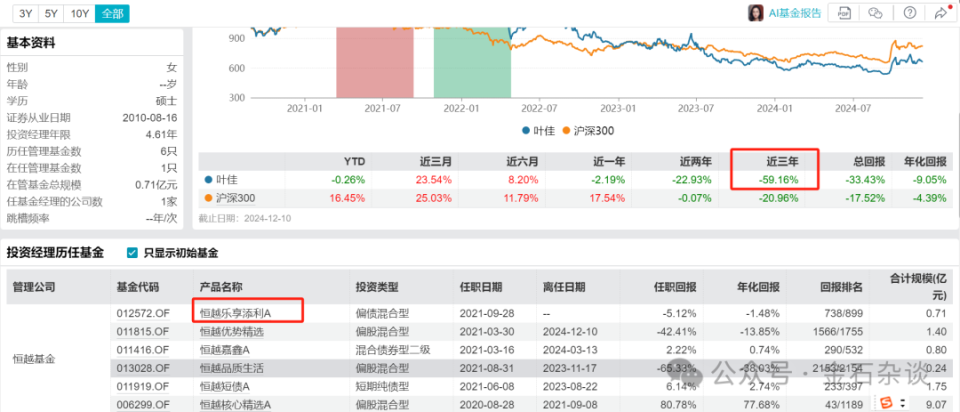Screen dimensions: 960x412
Task: Sort by 年化回报 table column header
Action: [758, 287]
